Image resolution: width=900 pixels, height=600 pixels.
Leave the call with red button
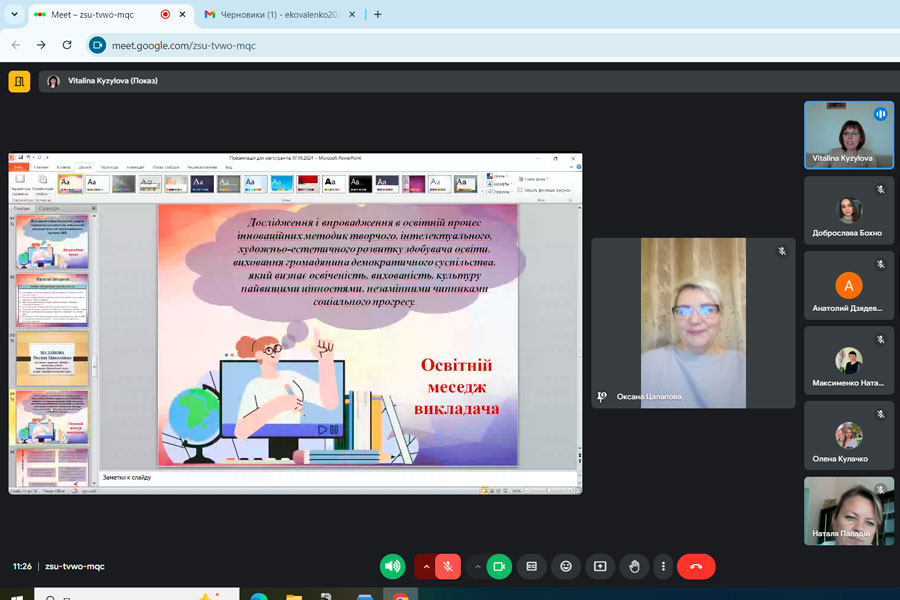point(696,566)
